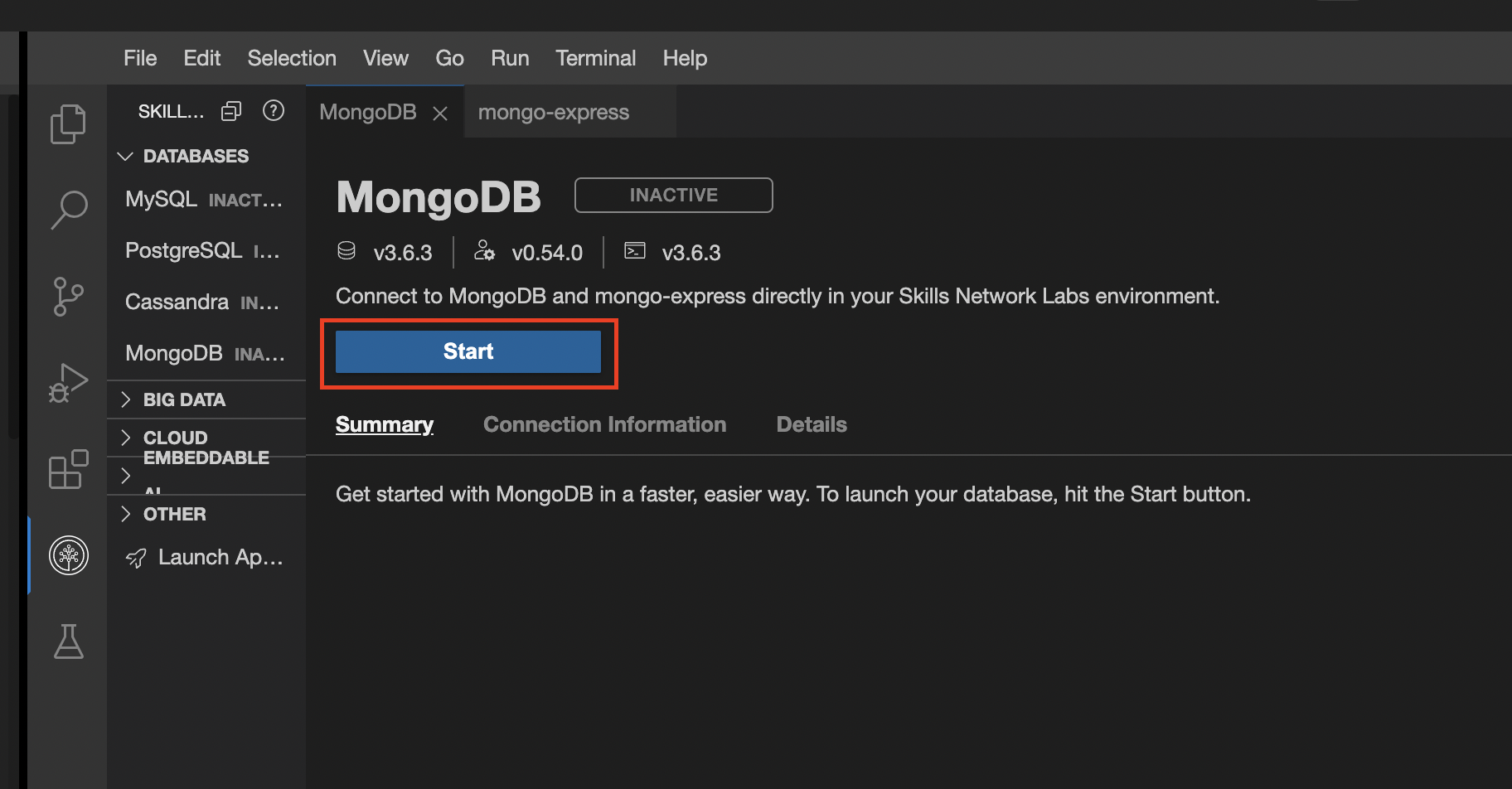Open the File menu
Viewport: 1512px width, 789px height.
(140, 58)
